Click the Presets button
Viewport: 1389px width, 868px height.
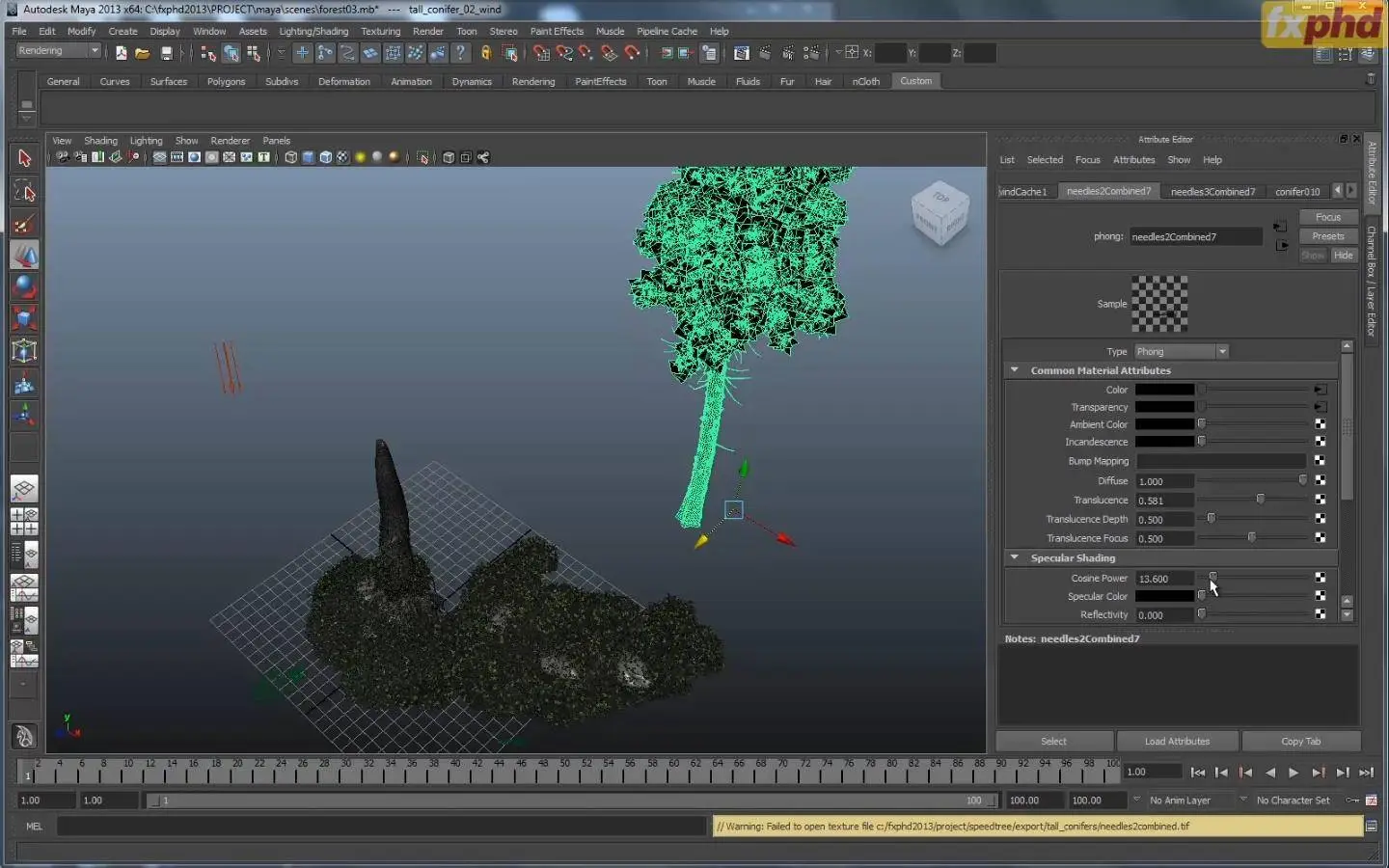coord(1327,236)
